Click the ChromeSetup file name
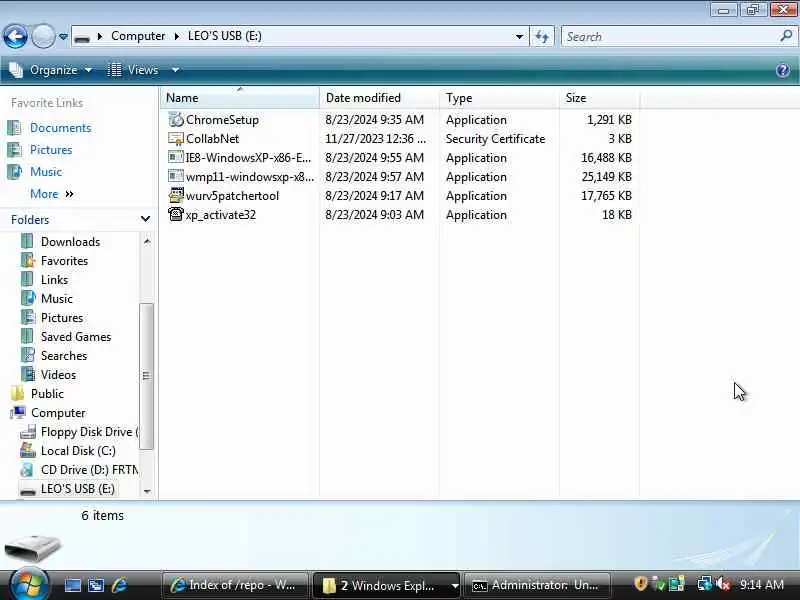 coord(222,120)
